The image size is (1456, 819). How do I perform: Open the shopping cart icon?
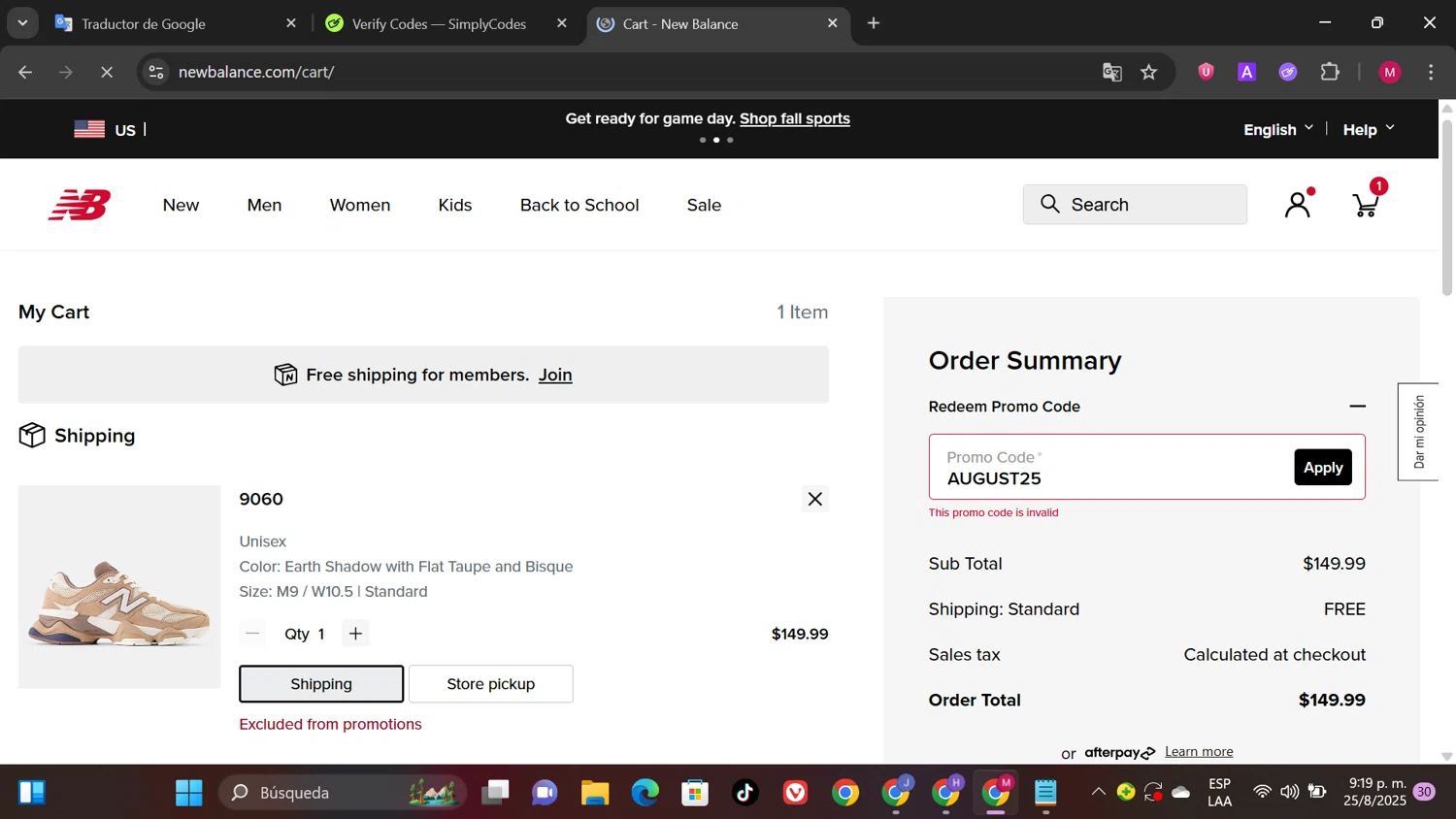coord(1367,203)
